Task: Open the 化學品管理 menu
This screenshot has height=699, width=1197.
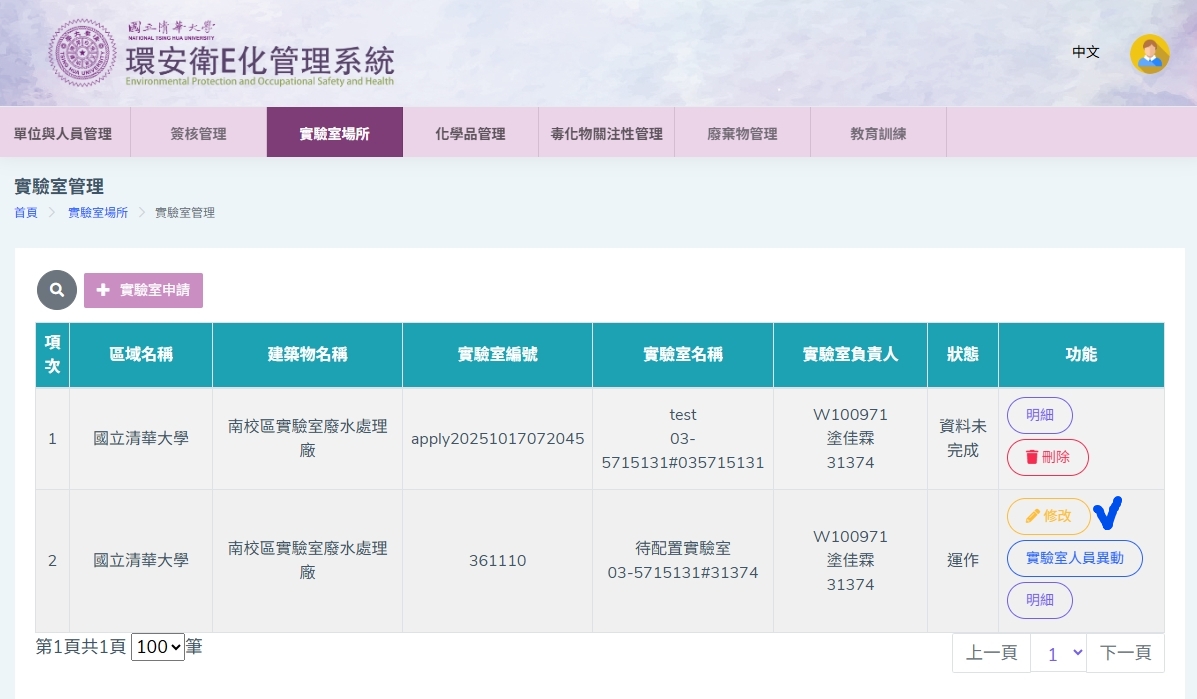Action: click(470, 133)
